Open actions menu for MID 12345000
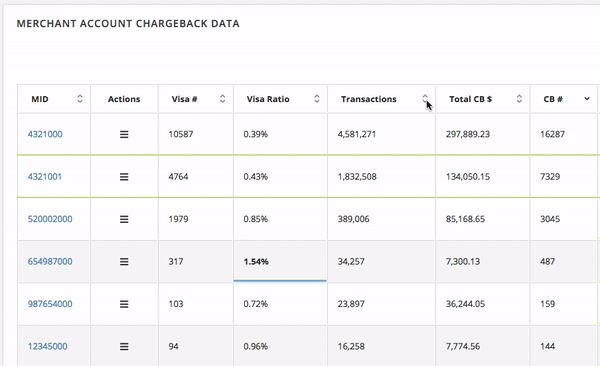600x366 pixels. point(124,346)
